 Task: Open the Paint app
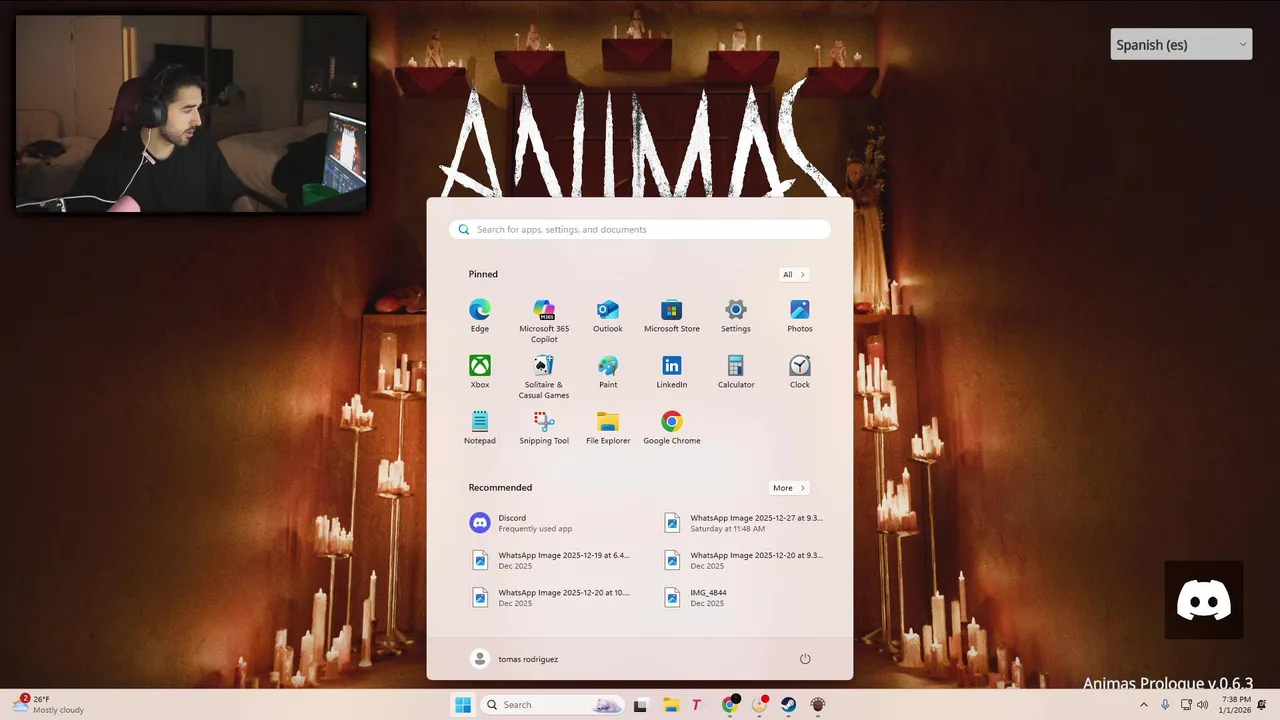(x=608, y=371)
